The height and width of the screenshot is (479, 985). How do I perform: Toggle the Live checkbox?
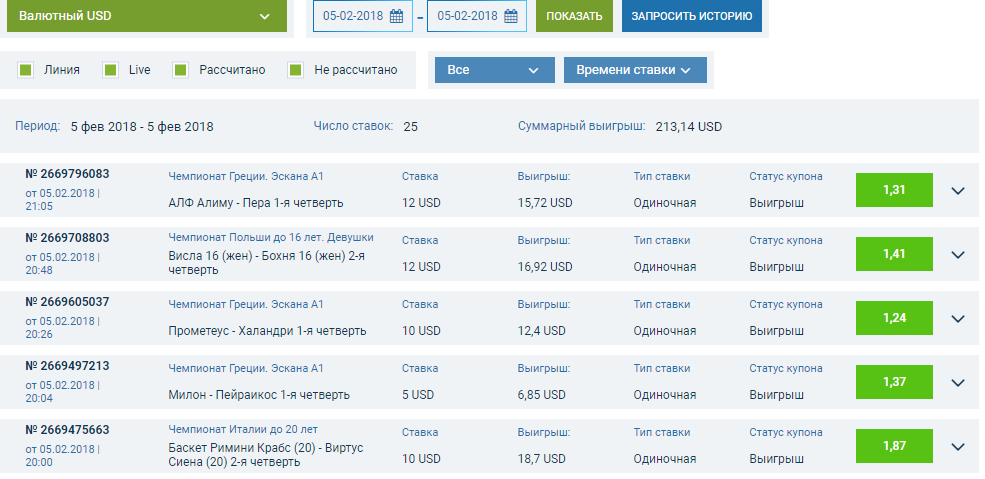coord(111,70)
